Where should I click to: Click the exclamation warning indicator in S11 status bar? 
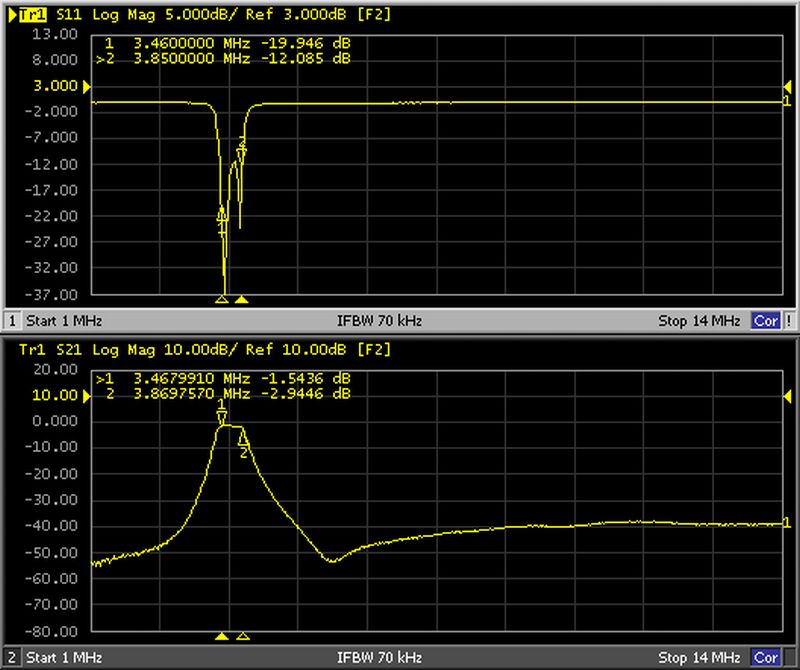789,321
